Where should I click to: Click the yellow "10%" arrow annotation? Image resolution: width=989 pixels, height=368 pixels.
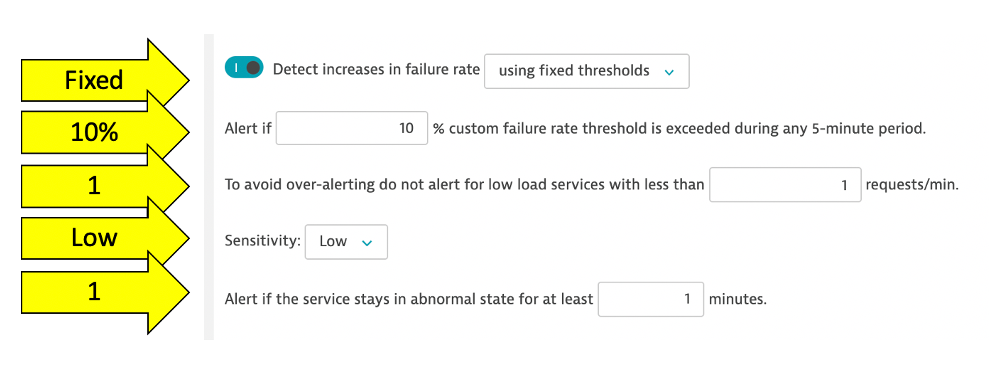[x=105, y=133]
